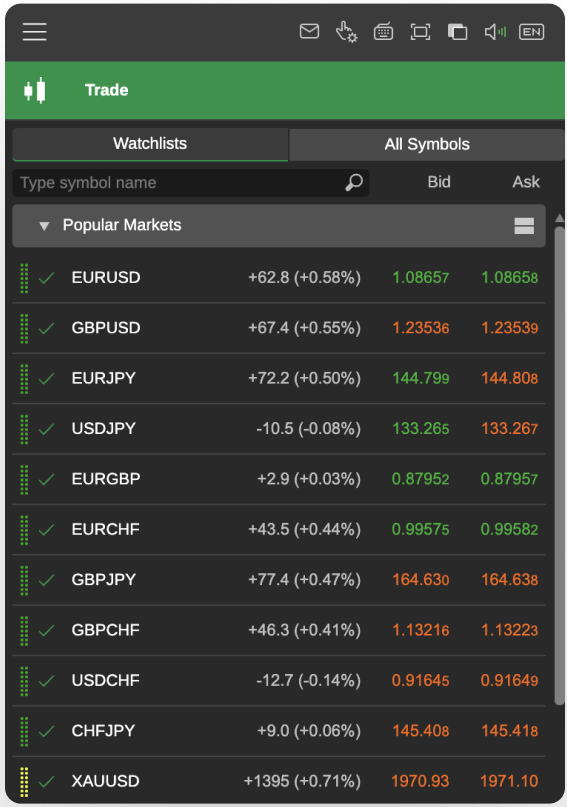This screenshot has width=567, height=807.
Task: Toggle the GBPCHF checkmark
Action: coord(47,630)
